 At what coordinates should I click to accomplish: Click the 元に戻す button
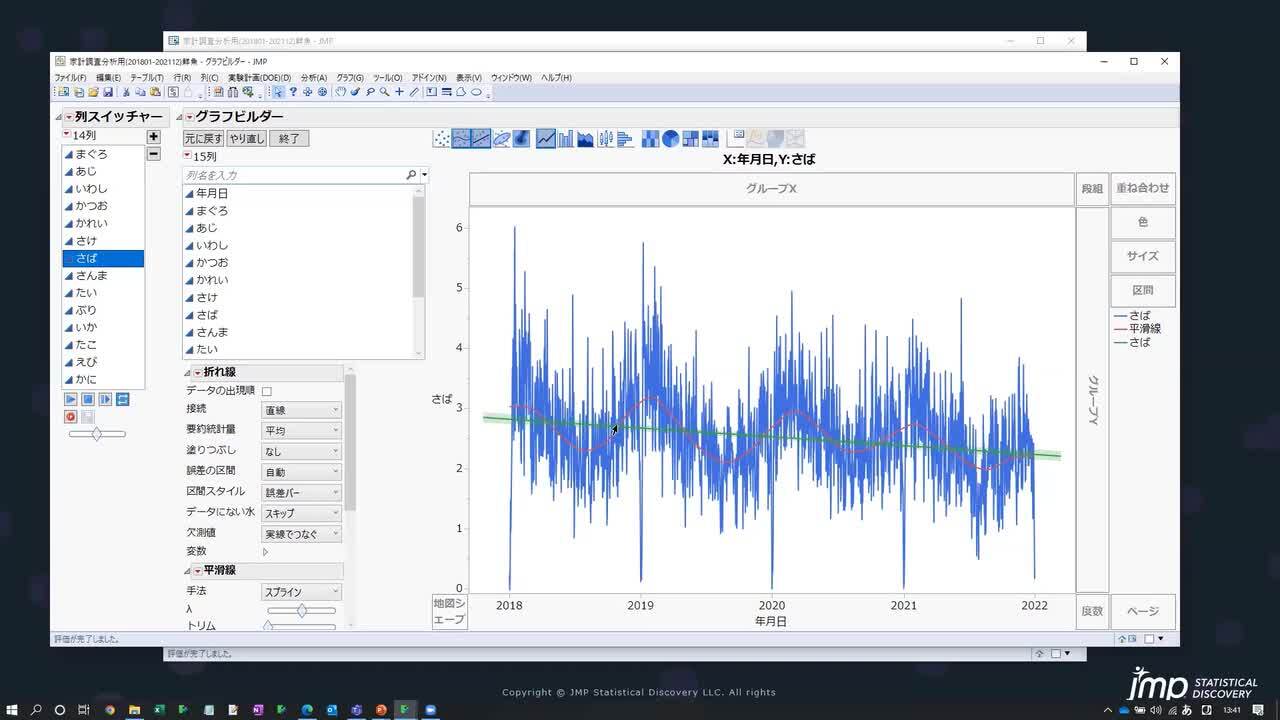click(x=203, y=139)
